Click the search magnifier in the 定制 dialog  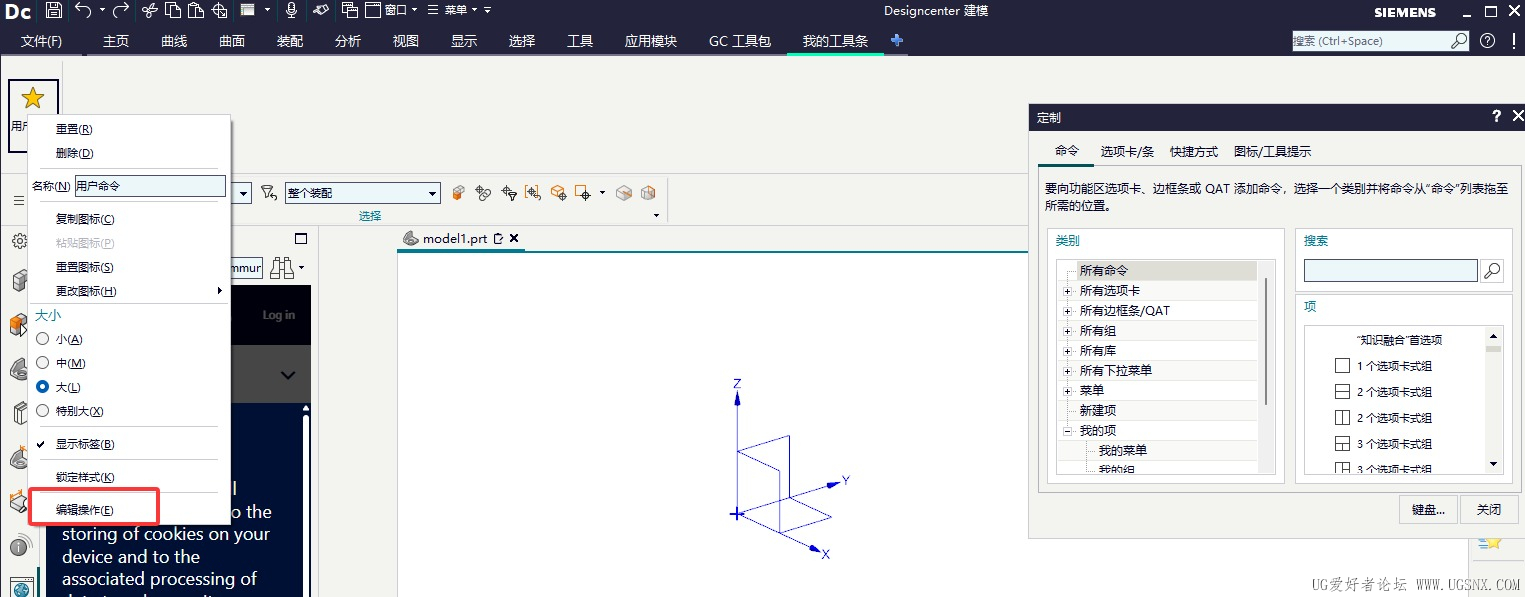[1491, 270]
